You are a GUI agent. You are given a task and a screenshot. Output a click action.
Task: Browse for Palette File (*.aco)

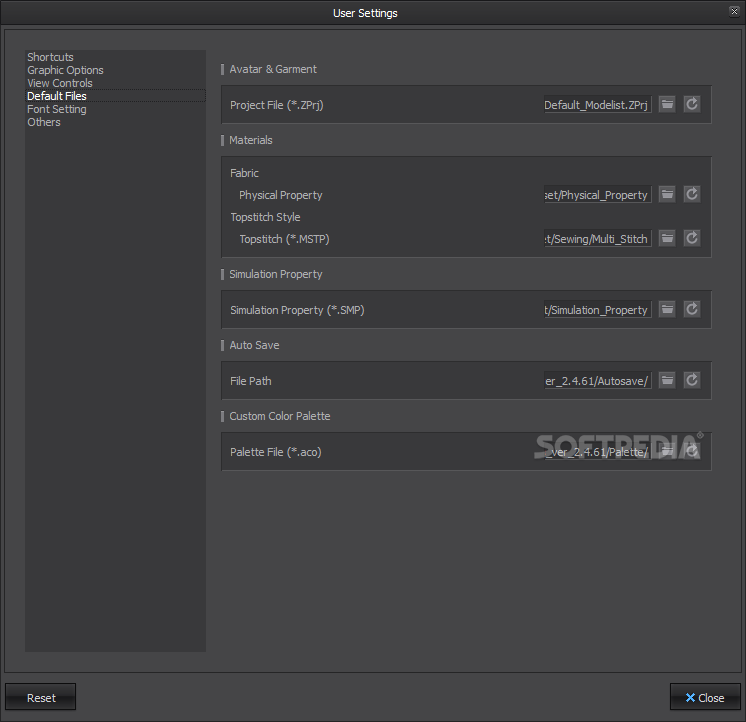pos(667,451)
